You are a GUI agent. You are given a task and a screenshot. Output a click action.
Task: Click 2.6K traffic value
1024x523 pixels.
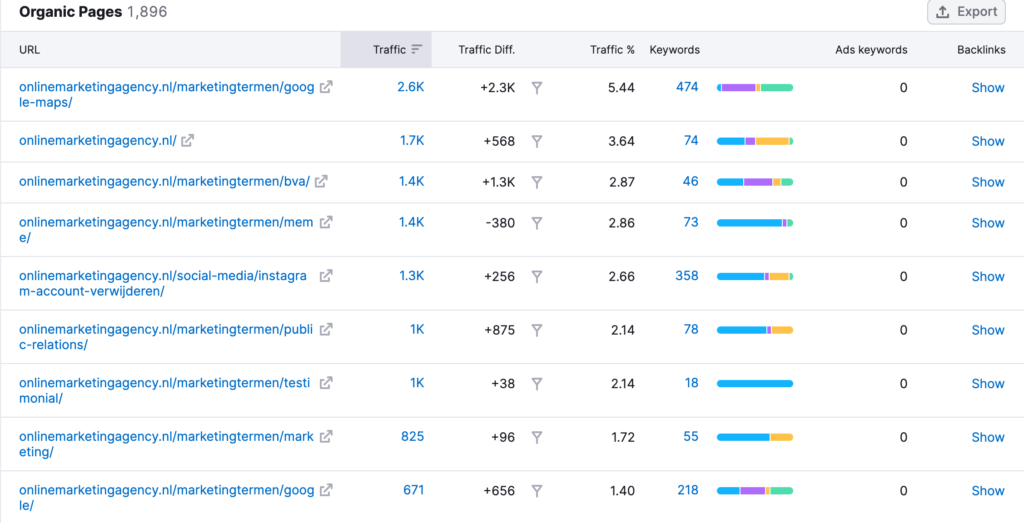(x=411, y=87)
